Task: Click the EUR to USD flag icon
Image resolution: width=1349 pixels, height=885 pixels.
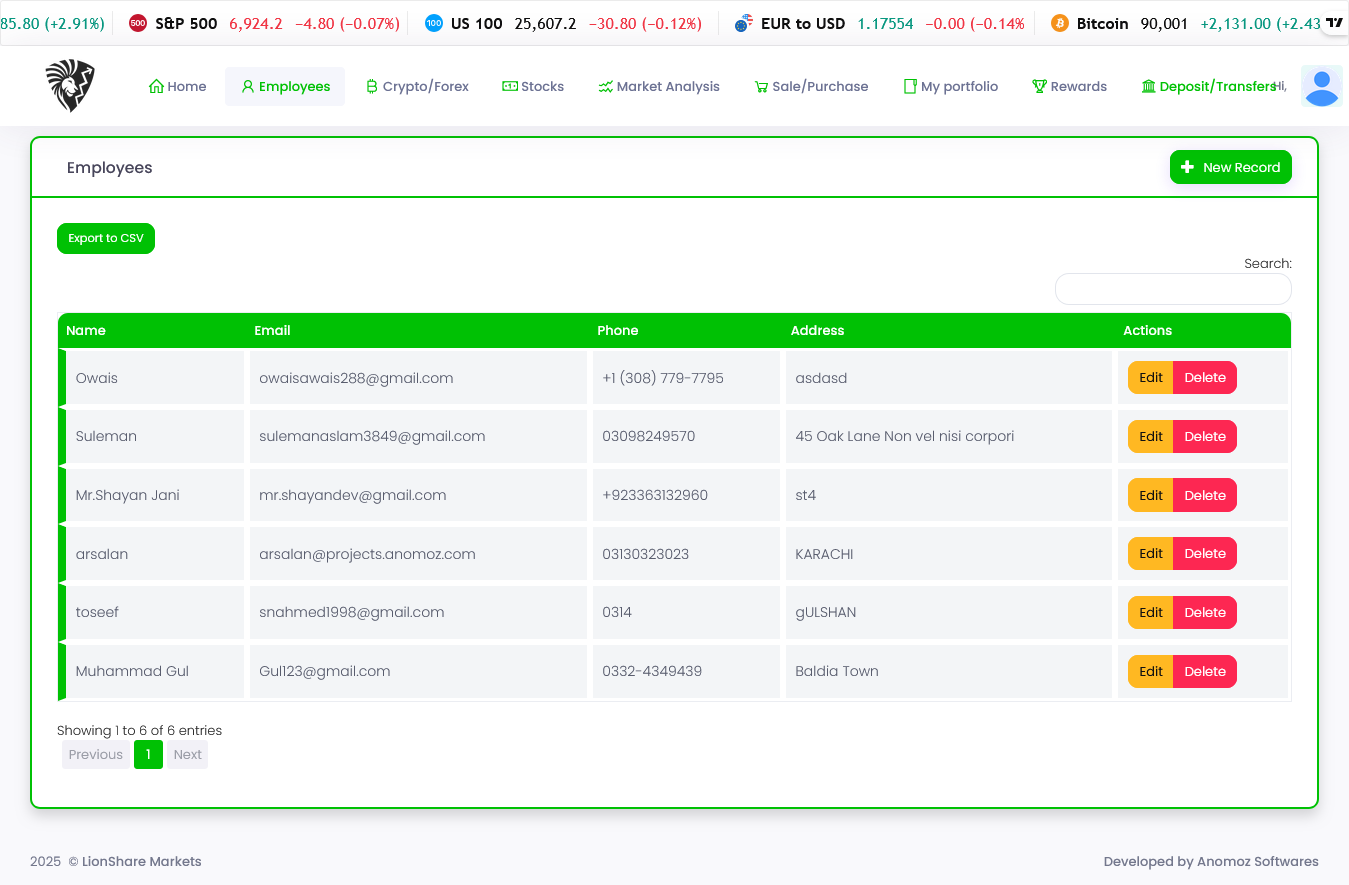Action: click(x=743, y=23)
